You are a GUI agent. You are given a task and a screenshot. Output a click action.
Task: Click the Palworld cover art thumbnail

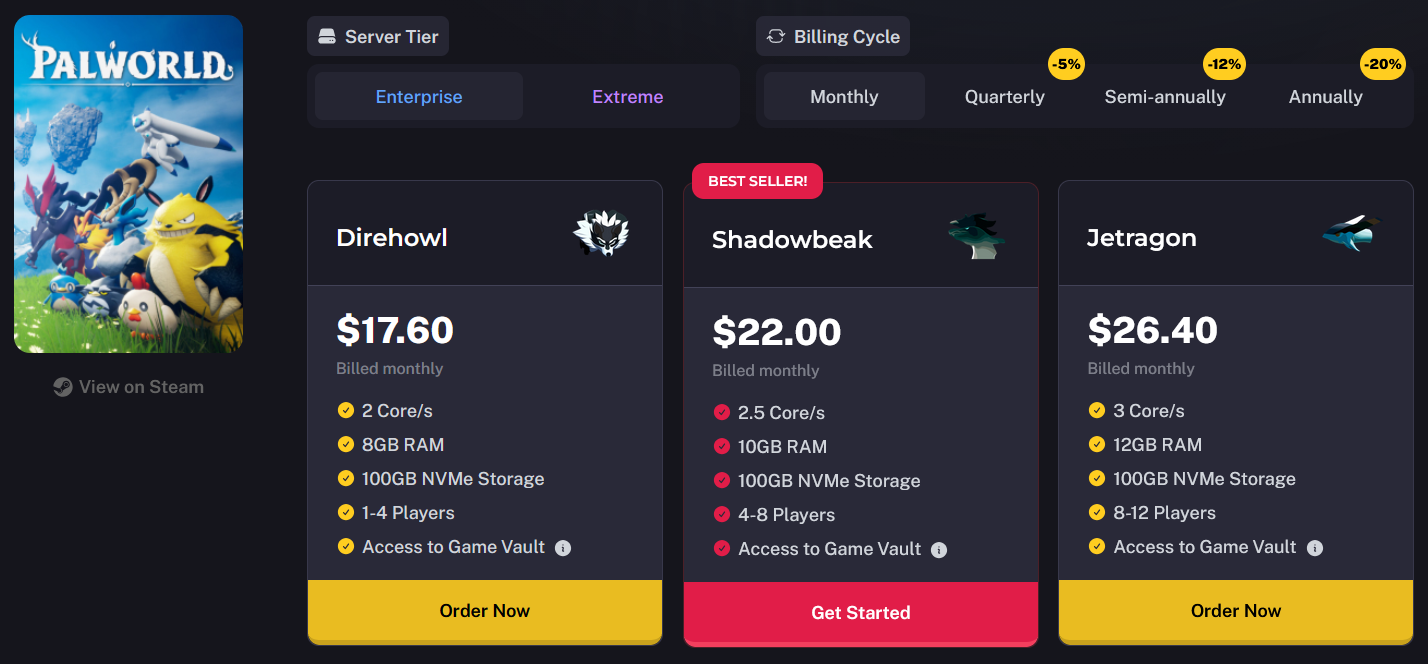(x=129, y=184)
